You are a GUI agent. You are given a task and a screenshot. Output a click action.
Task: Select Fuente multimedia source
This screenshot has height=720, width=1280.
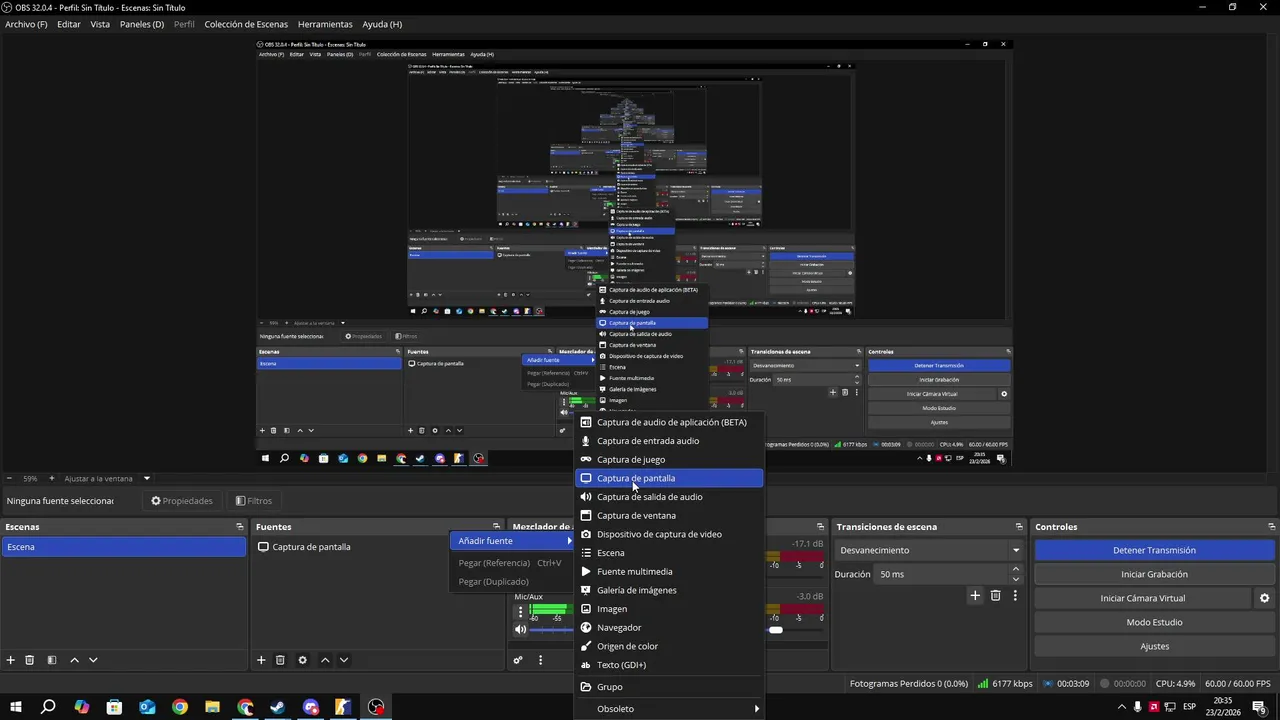pyautogui.click(x=669, y=571)
